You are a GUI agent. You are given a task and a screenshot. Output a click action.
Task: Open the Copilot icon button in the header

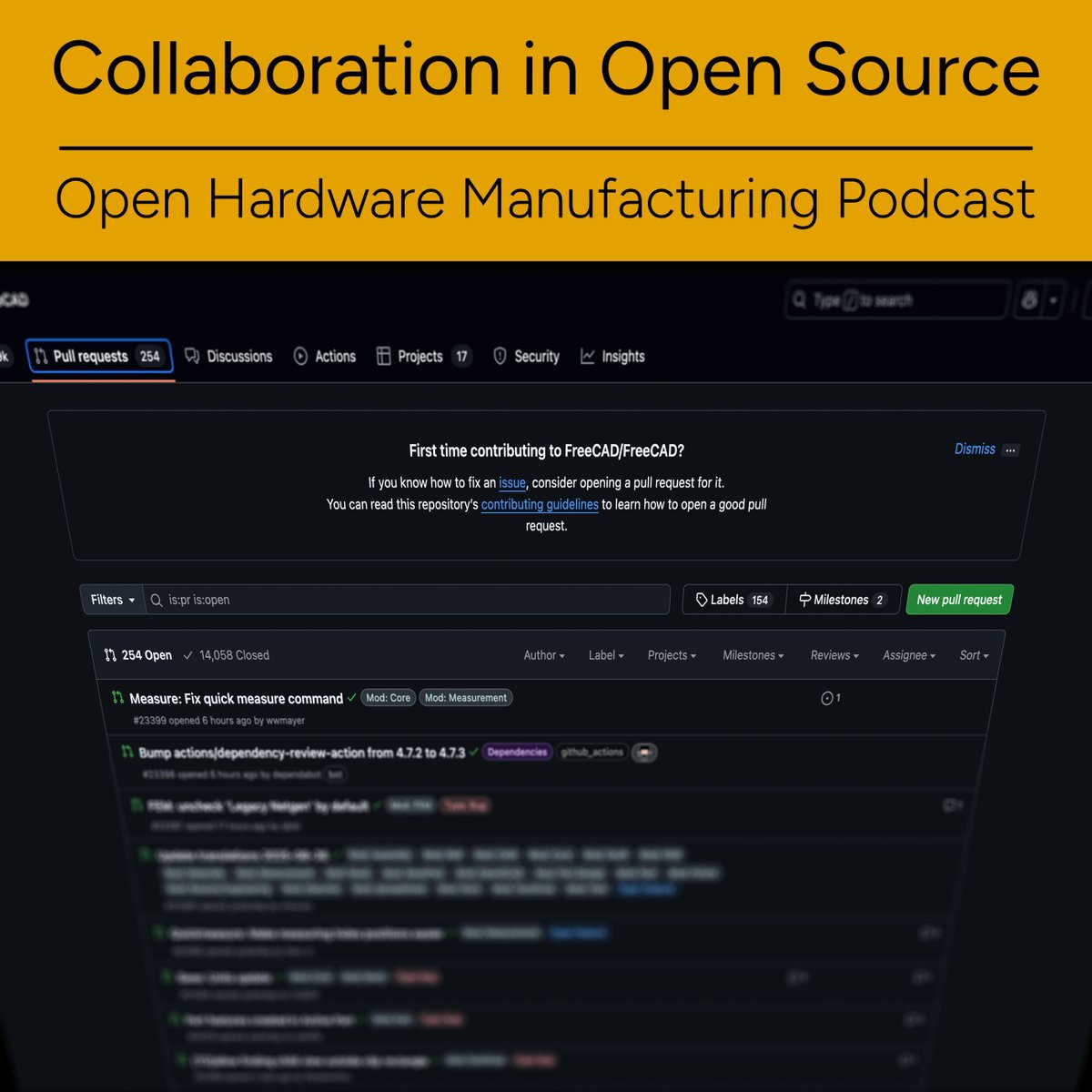click(1029, 299)
